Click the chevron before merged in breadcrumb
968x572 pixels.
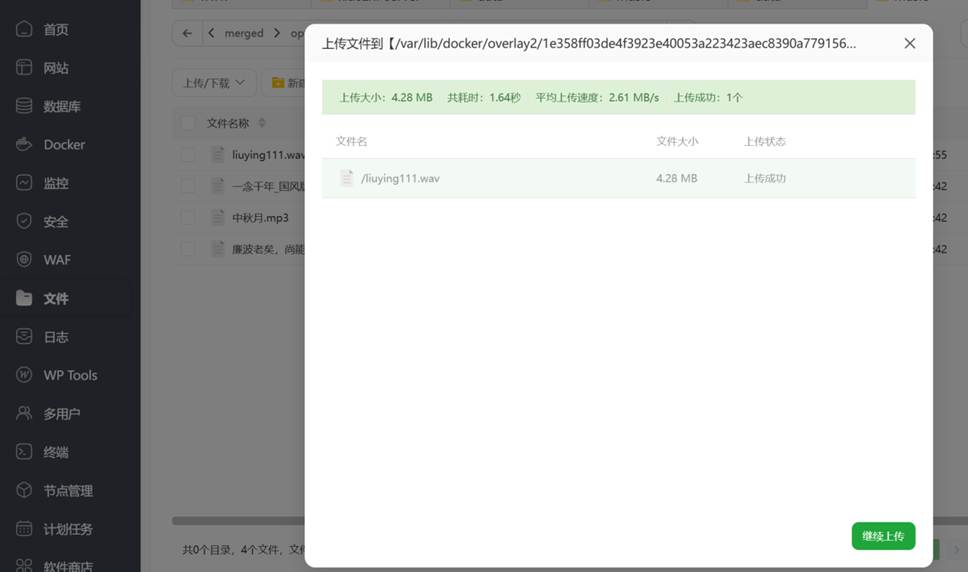point(211,33)
